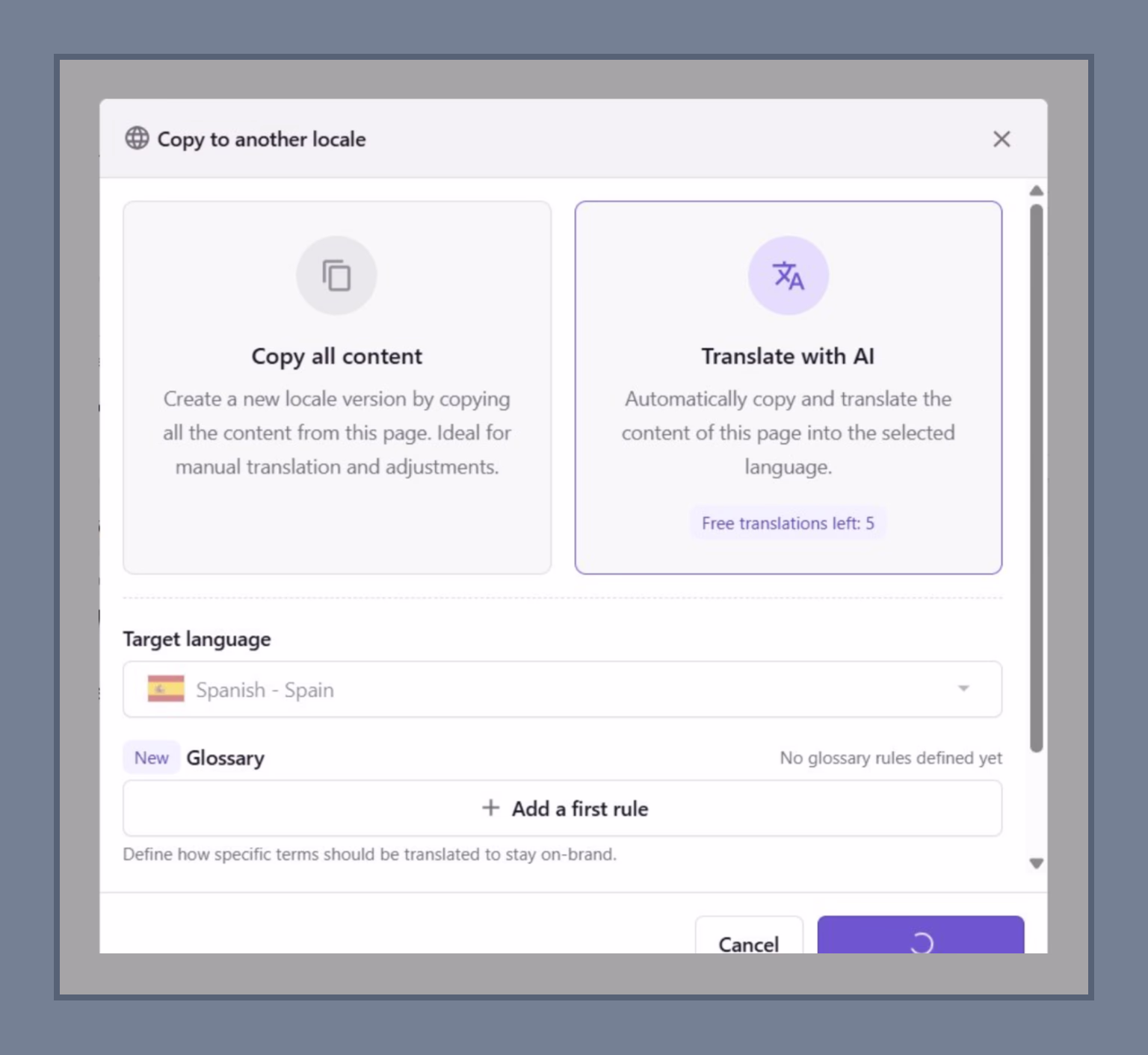This screenshot has height=1055, width=1148.
Task: Click Add a first rule
Action: [x=563, y=808]
